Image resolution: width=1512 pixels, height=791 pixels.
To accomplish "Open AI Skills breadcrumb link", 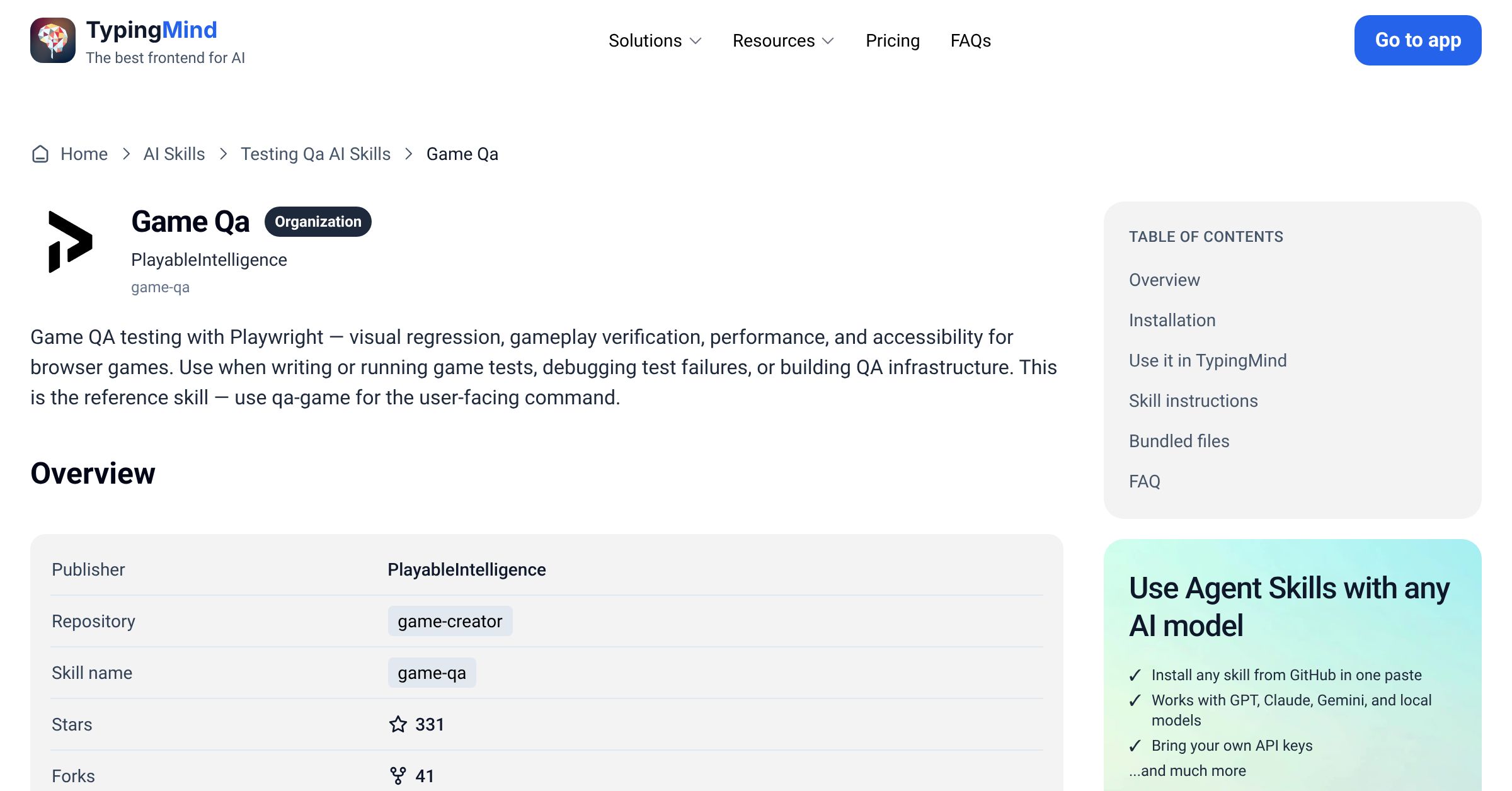I will 174,154.
